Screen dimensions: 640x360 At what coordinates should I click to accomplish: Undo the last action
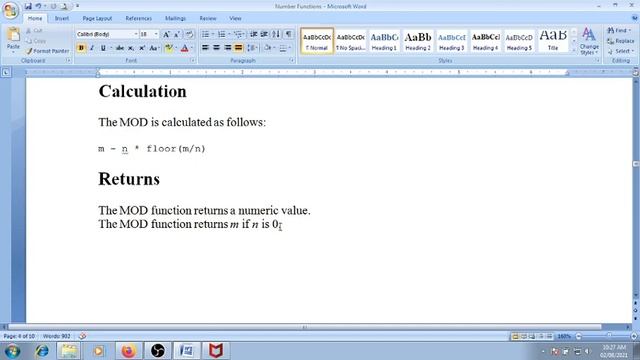pos(38,6)
